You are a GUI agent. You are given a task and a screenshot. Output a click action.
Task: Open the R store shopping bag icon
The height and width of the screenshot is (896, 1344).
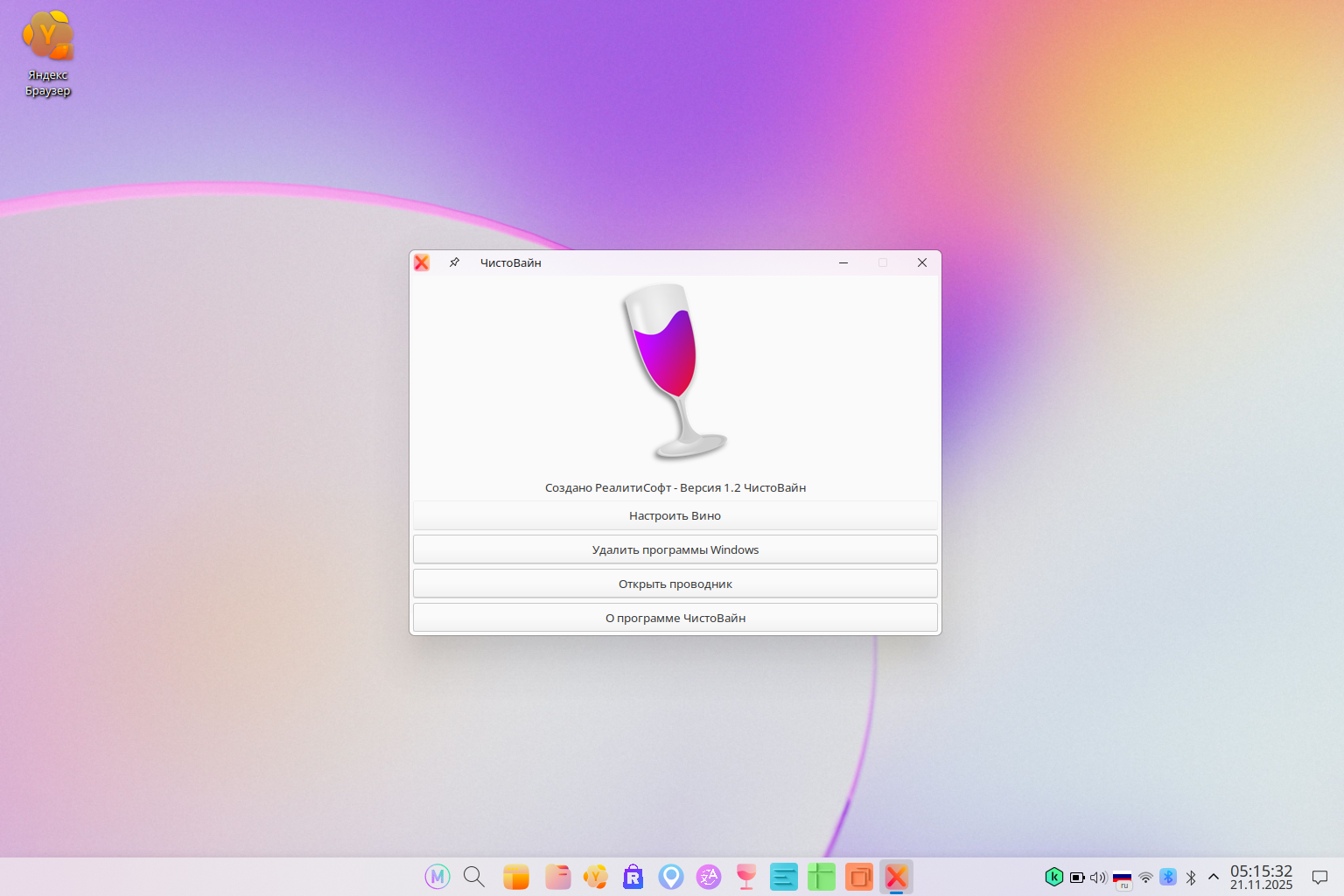[x=633, y=876]
